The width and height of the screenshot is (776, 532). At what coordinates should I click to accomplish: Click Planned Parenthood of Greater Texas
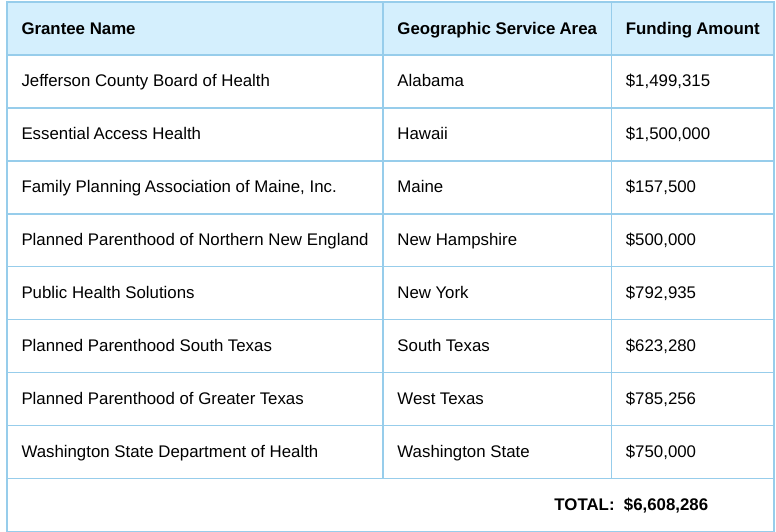162,398
